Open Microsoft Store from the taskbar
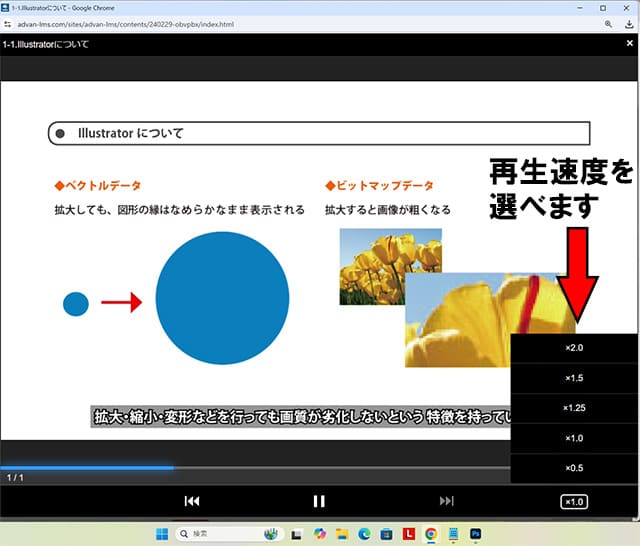640x546 pixels. coord(387,534)
